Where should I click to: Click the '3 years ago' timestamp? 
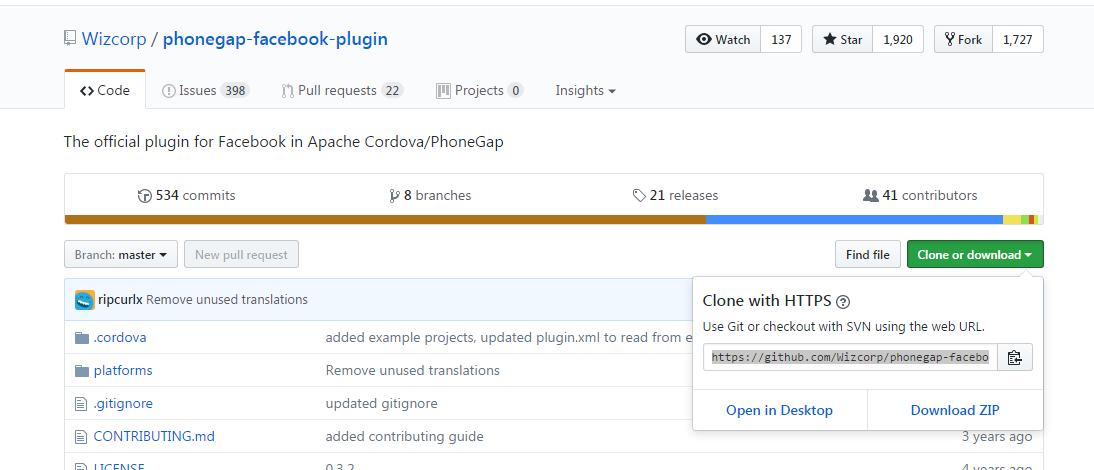pos(996,437)
